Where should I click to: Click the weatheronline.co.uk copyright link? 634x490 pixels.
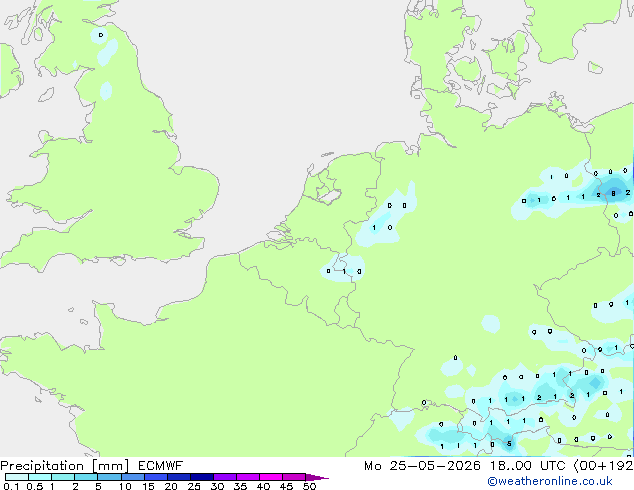click(x=550, y=481)
